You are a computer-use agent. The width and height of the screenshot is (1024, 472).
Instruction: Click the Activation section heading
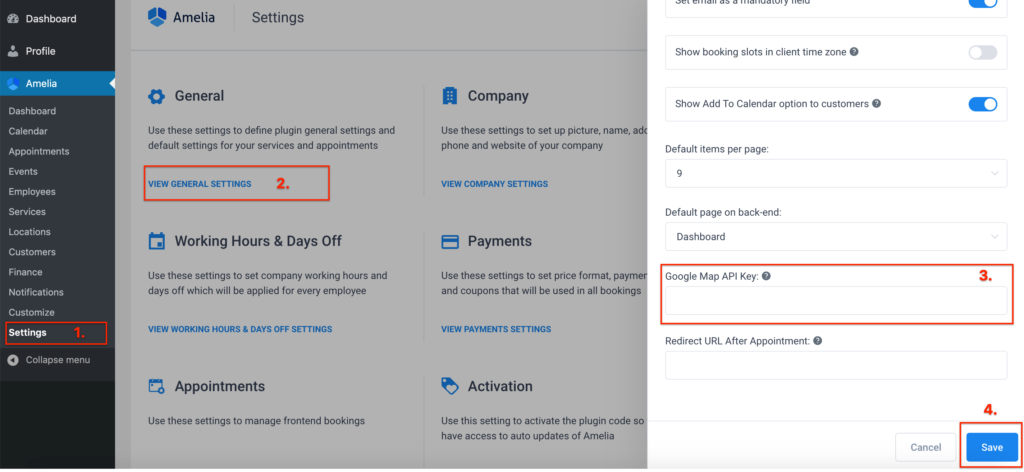click(x=500, y=386)
